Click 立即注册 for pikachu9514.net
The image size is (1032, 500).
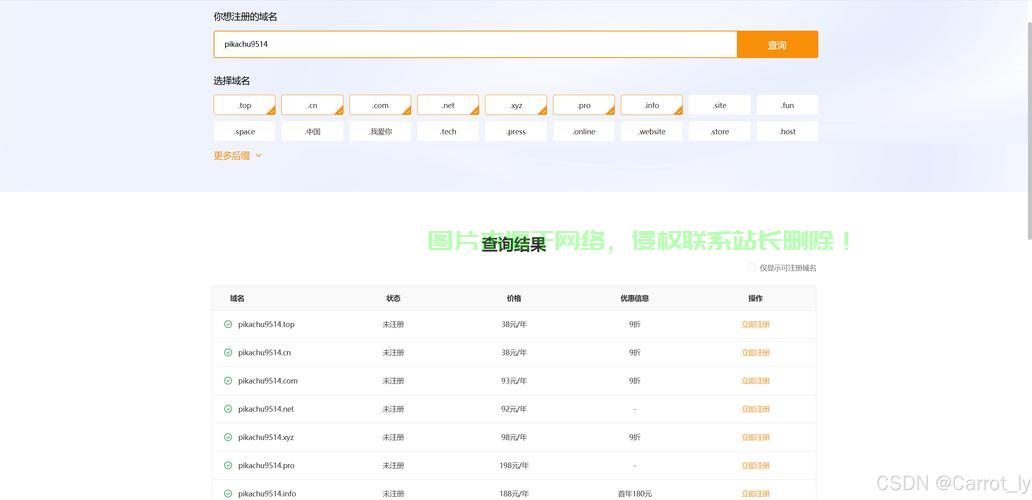click(755, 409)
